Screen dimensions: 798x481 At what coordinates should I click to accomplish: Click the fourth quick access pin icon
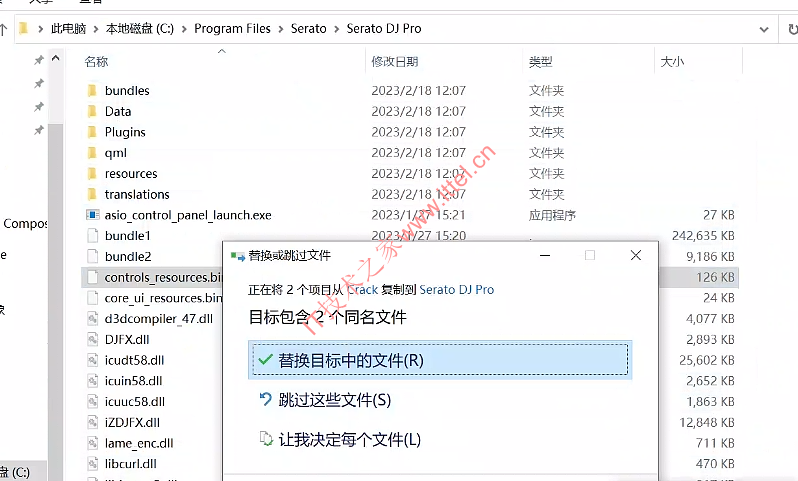coord(39,130)
